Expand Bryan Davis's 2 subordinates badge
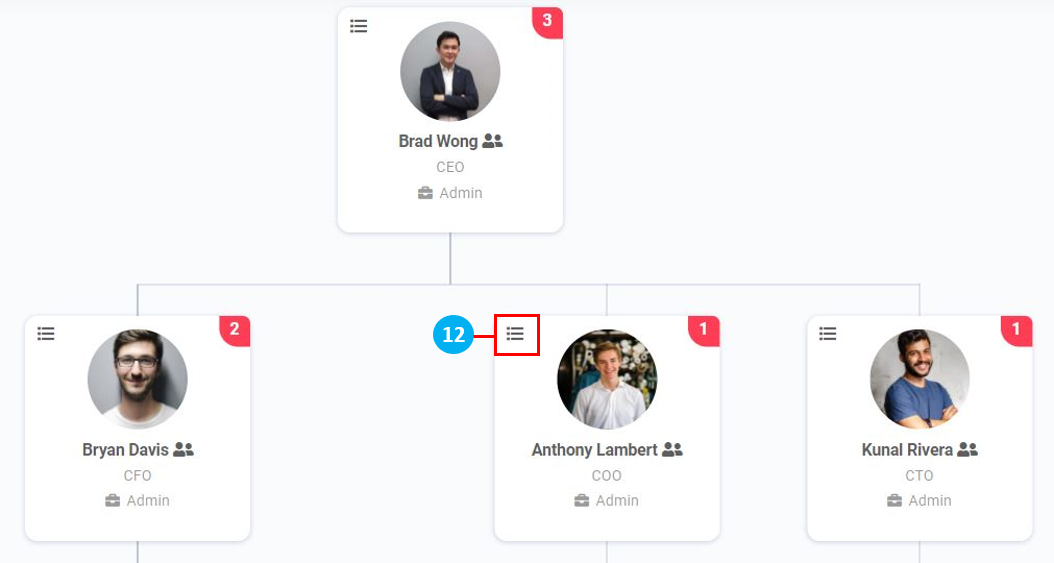The height and width of the screenshot is (563, 1054). pyautogui.click(x=234, y=329)
